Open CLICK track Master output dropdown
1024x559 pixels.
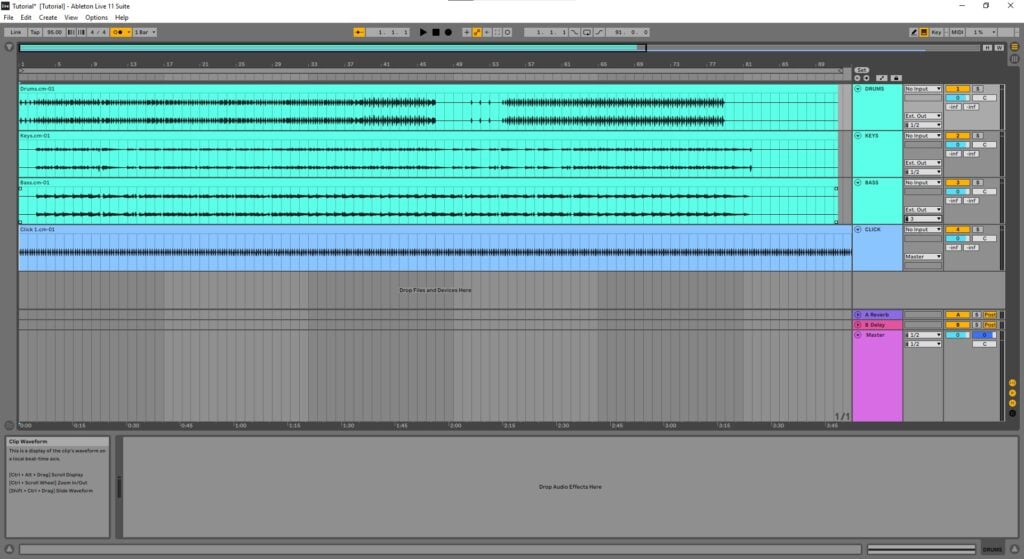(923, 257)
